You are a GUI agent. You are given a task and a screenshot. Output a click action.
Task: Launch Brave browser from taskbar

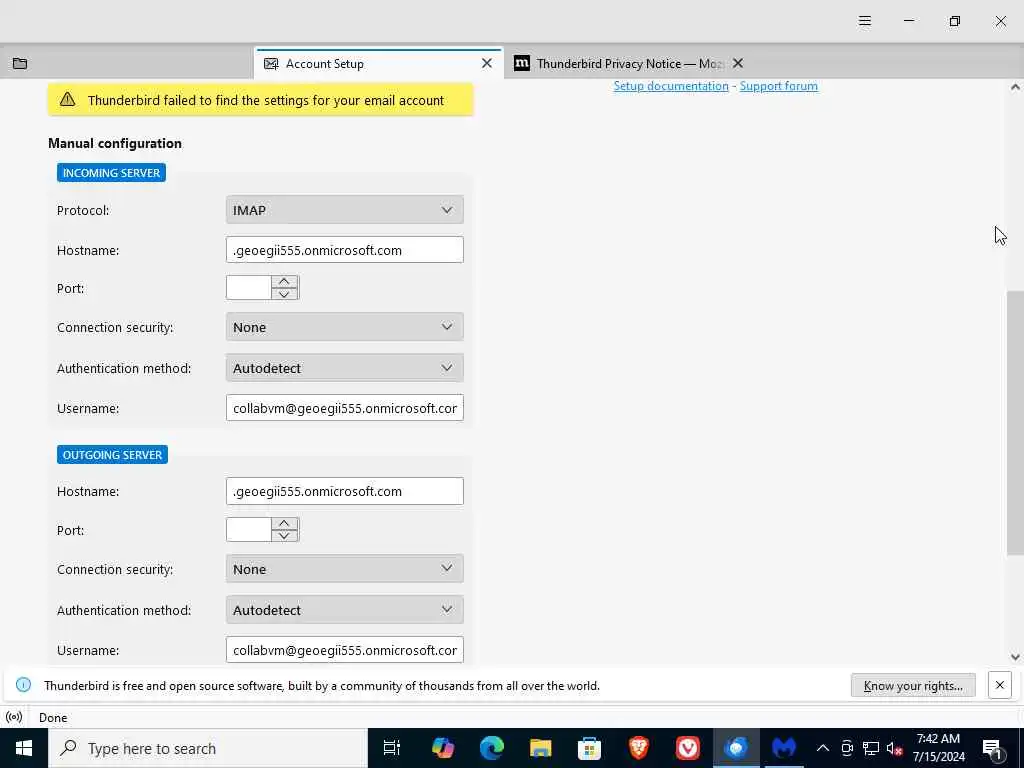pyautogui.click(x=639, y=748)
